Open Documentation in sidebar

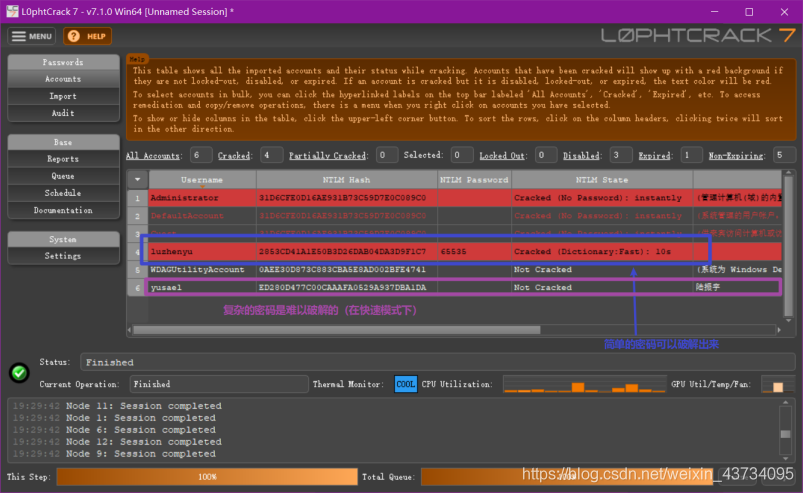click(63, 210)
